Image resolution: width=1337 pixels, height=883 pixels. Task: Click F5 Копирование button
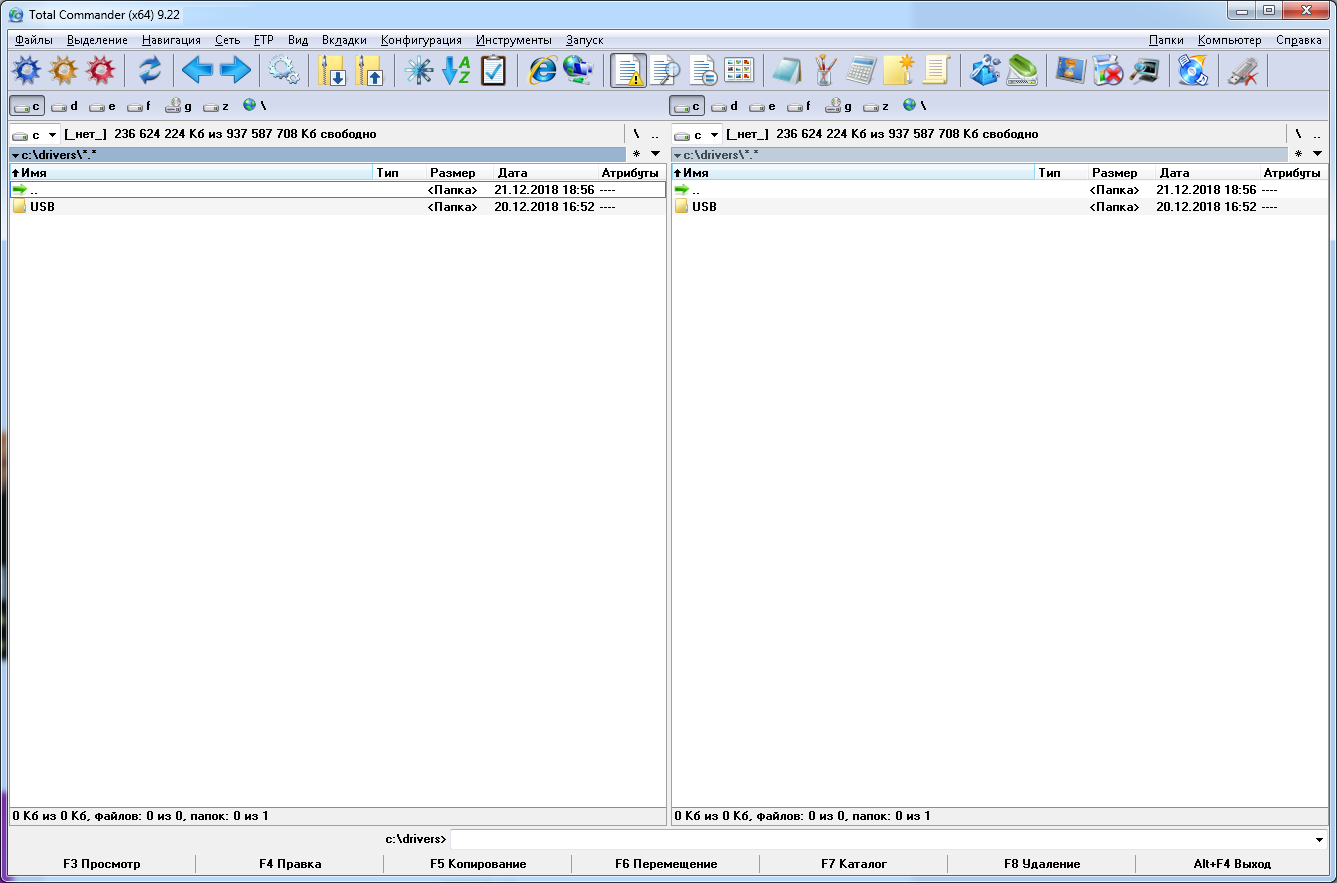point(478,864)
